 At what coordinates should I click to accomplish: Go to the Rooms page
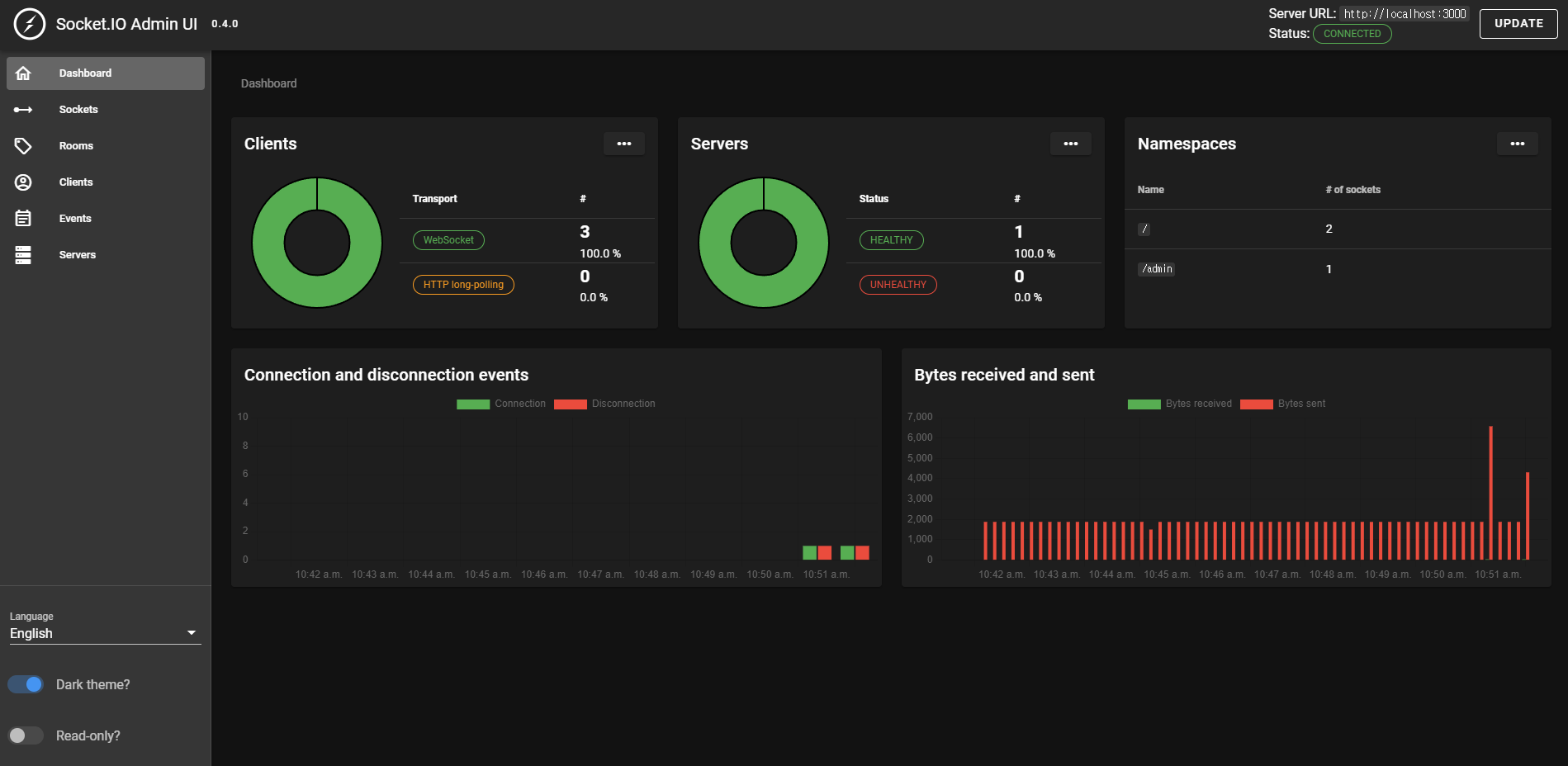click(x=106, y=146)
